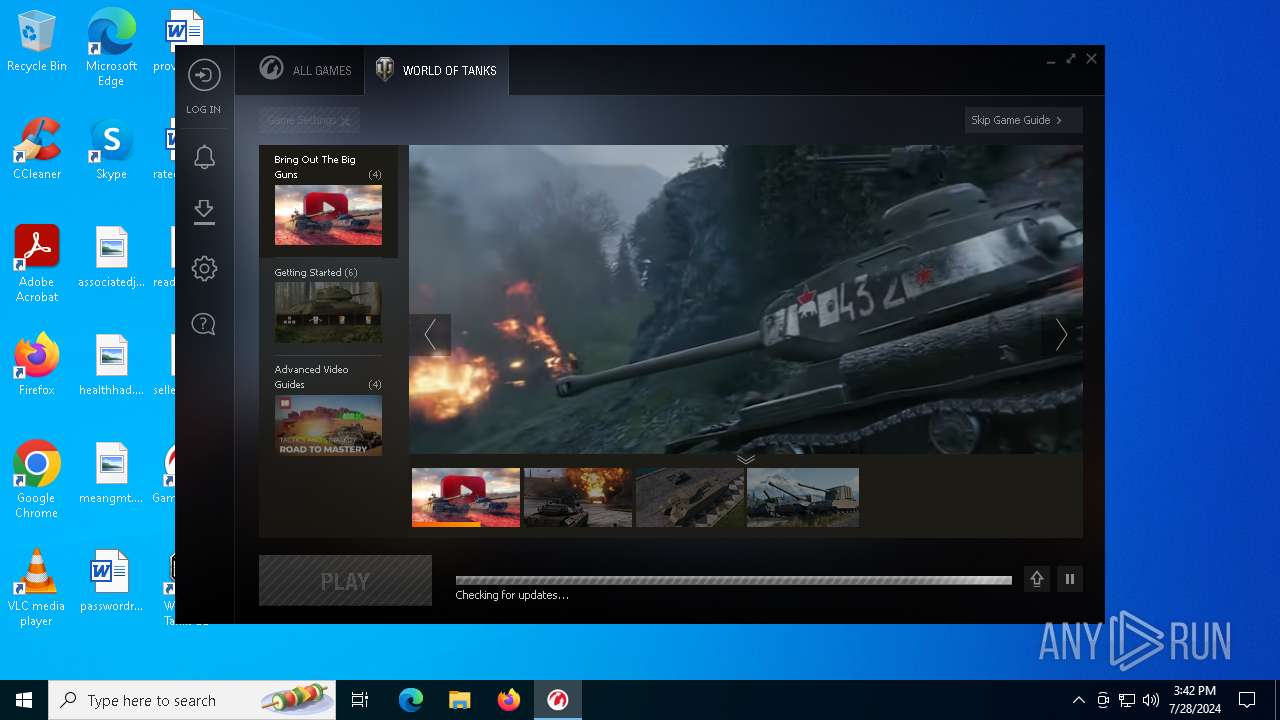Go to next video with right arrow
The width and height of the screenshot is (1280, 720).
click(1061, 335)
